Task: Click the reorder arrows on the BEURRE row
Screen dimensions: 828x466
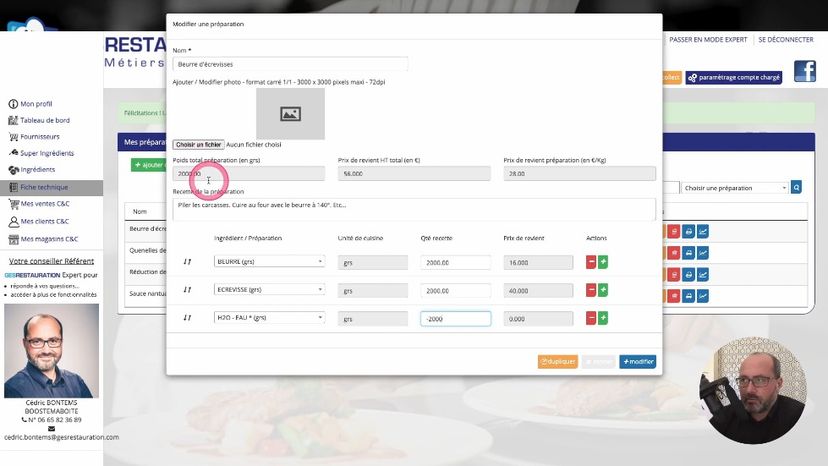Action: click(x=187, y=262)
